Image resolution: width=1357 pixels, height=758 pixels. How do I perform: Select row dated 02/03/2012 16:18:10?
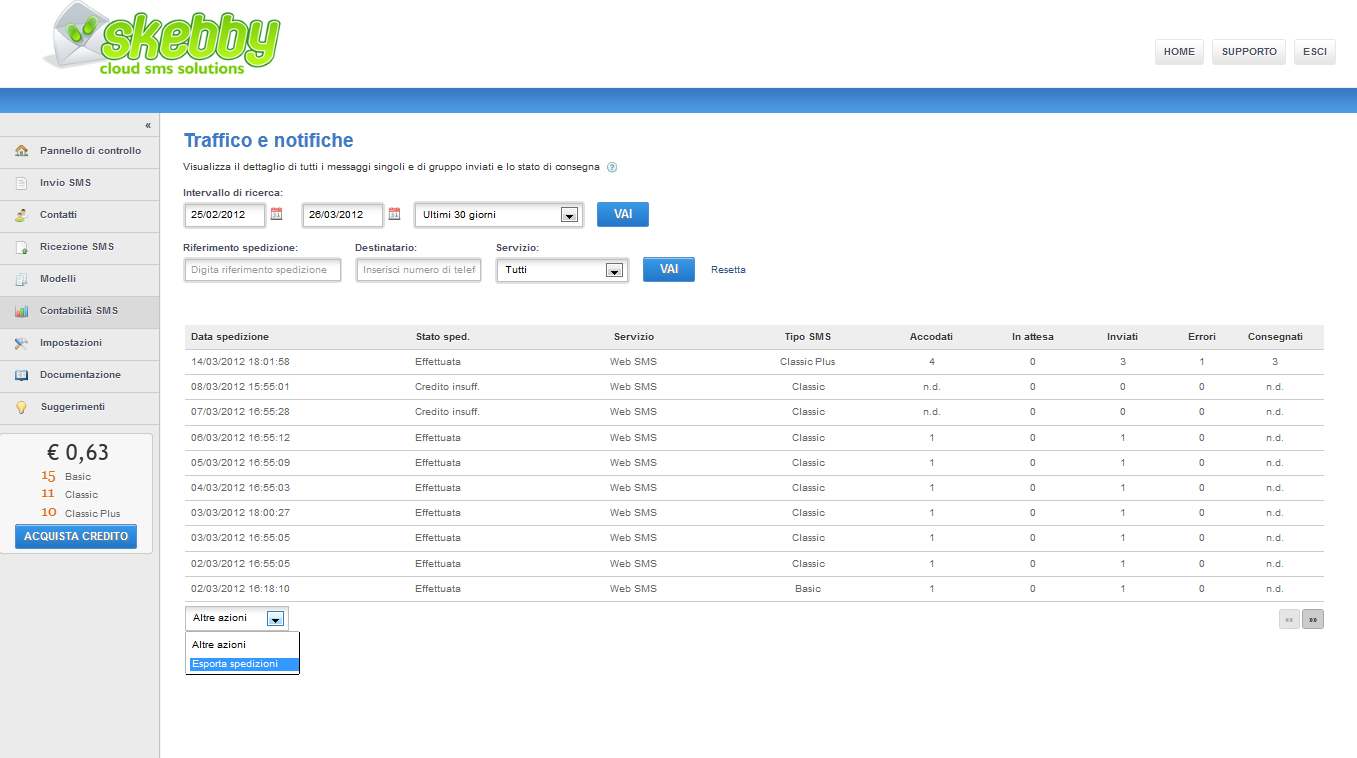coord(754,589)
